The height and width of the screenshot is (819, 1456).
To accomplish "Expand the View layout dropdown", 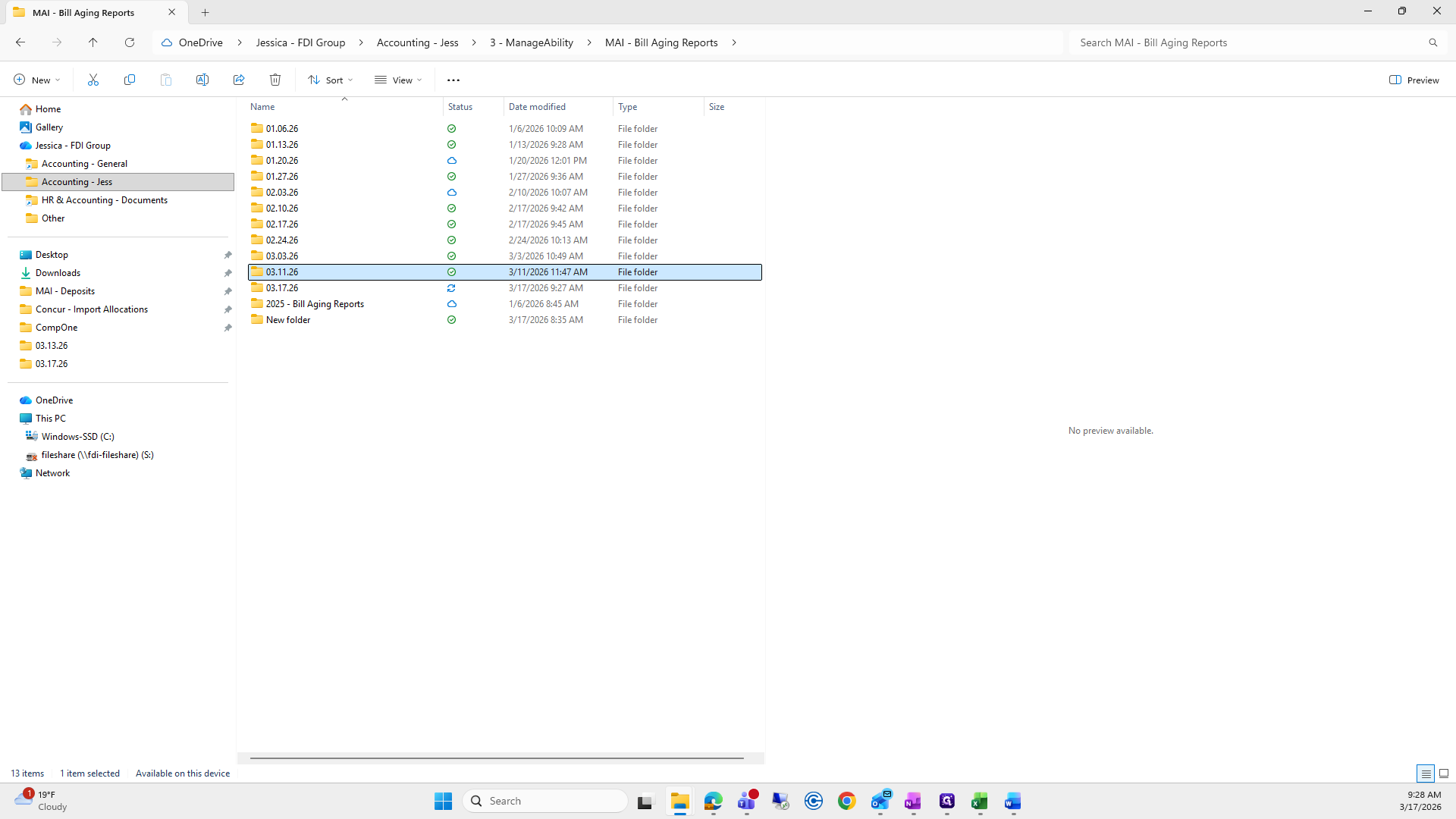I will click(x=398, y=80).
